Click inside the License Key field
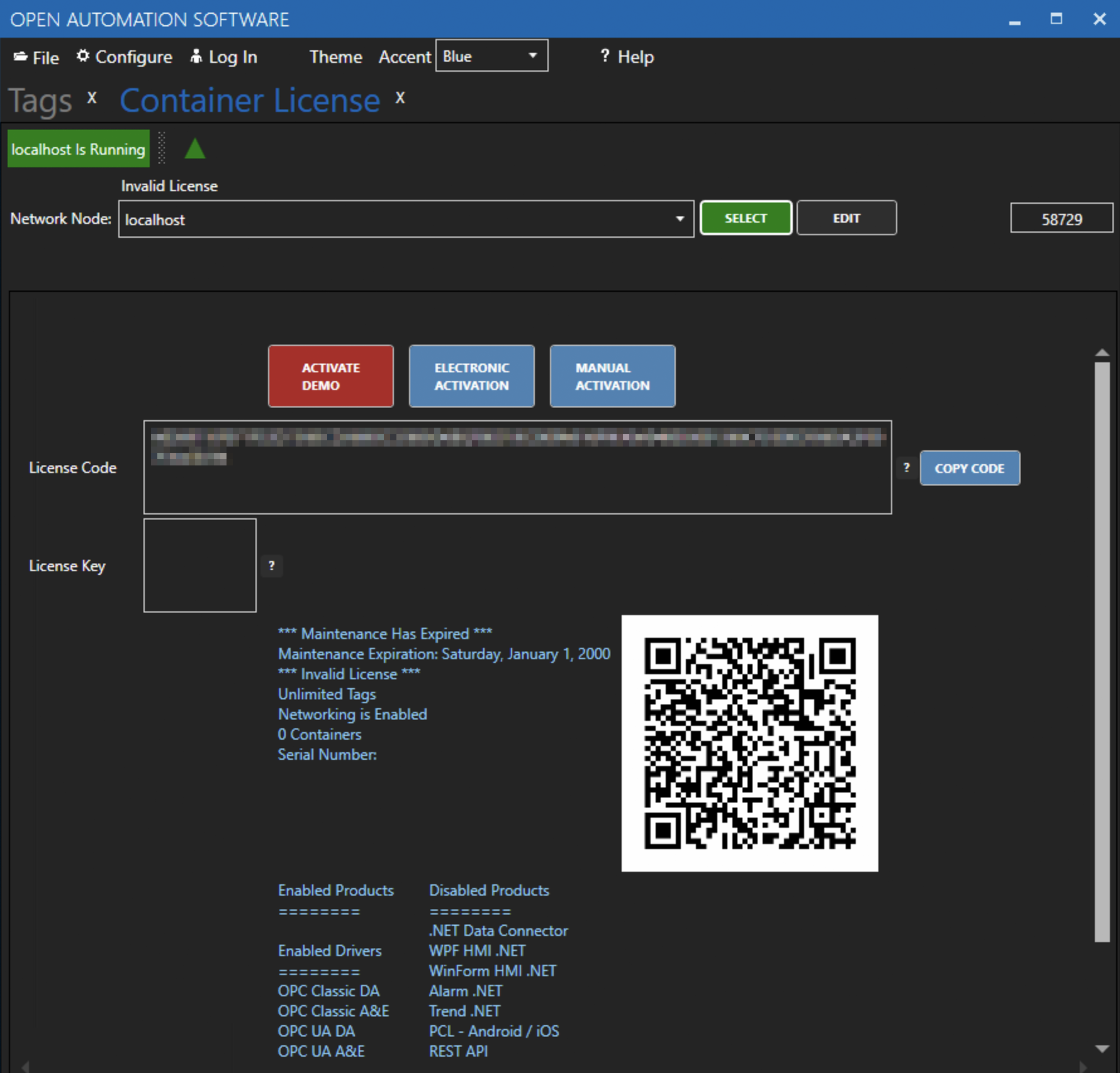 (199, 565)
